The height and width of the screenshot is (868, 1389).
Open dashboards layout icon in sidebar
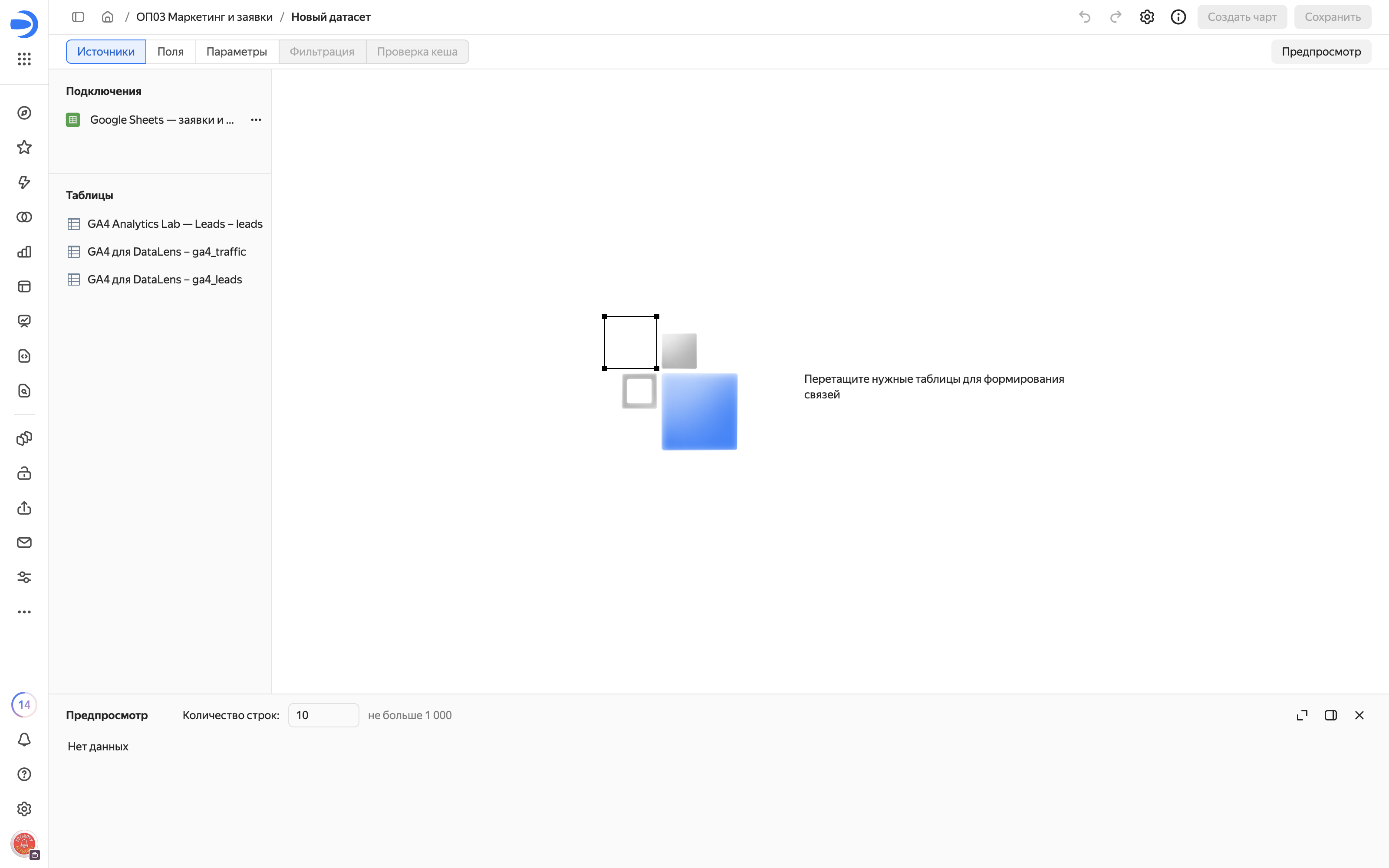pos(24,286)
